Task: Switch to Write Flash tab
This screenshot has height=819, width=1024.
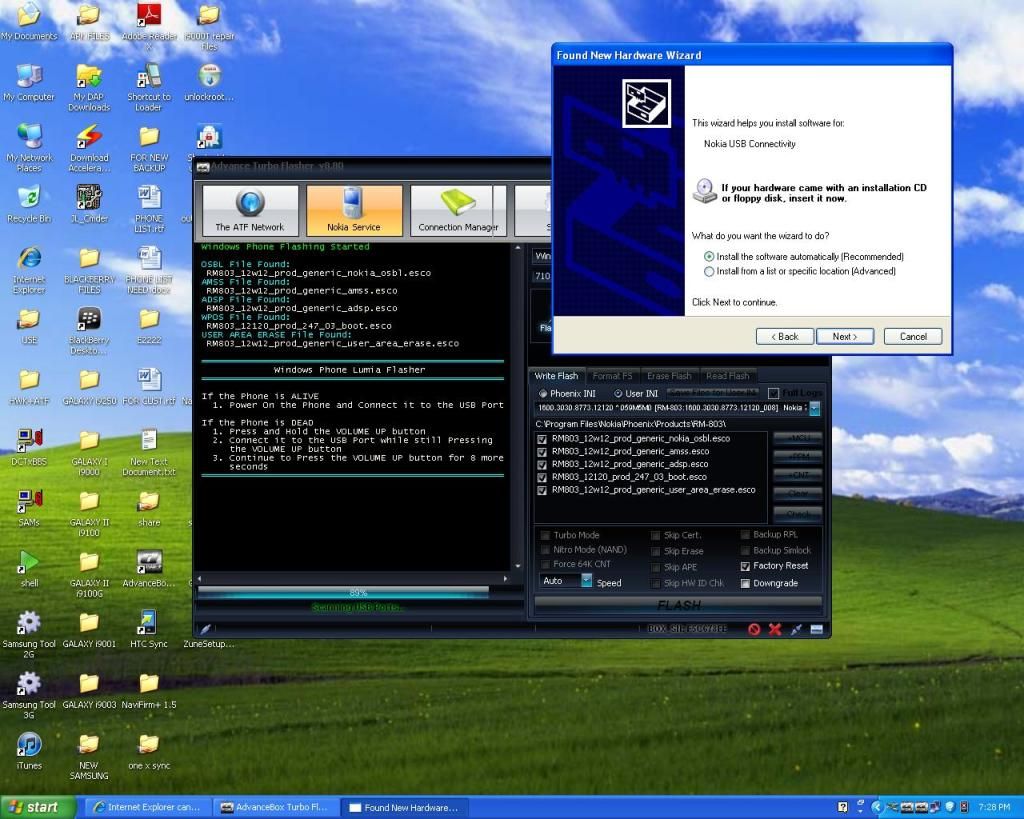Action: click(556, 376)
